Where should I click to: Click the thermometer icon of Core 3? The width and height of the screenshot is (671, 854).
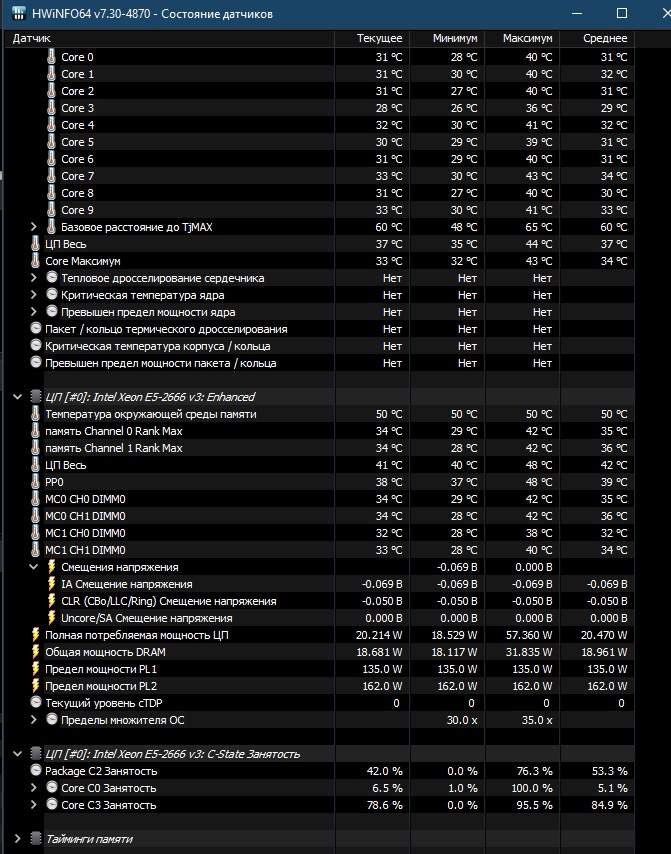51,108
